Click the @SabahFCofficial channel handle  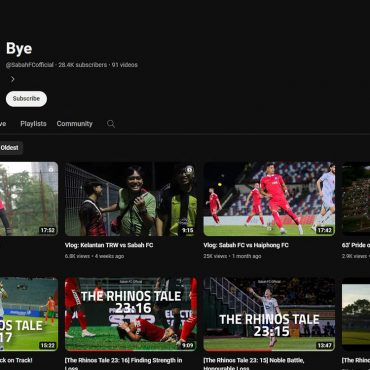(30, 65)
